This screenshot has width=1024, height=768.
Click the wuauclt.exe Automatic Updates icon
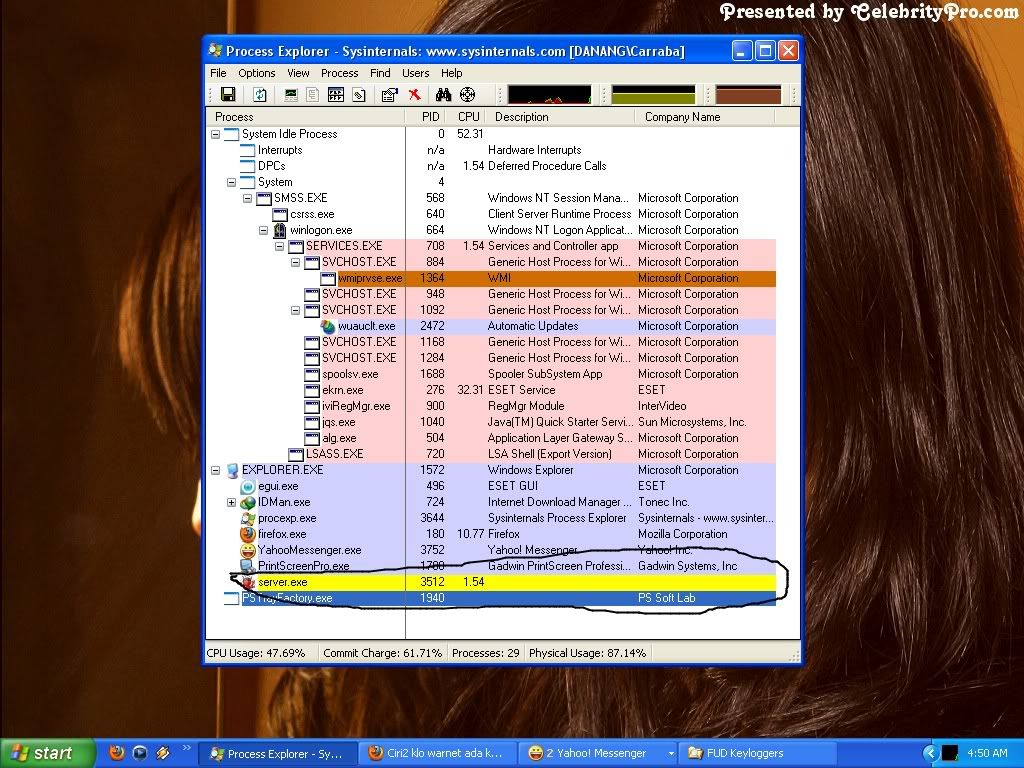pos(328,327)
